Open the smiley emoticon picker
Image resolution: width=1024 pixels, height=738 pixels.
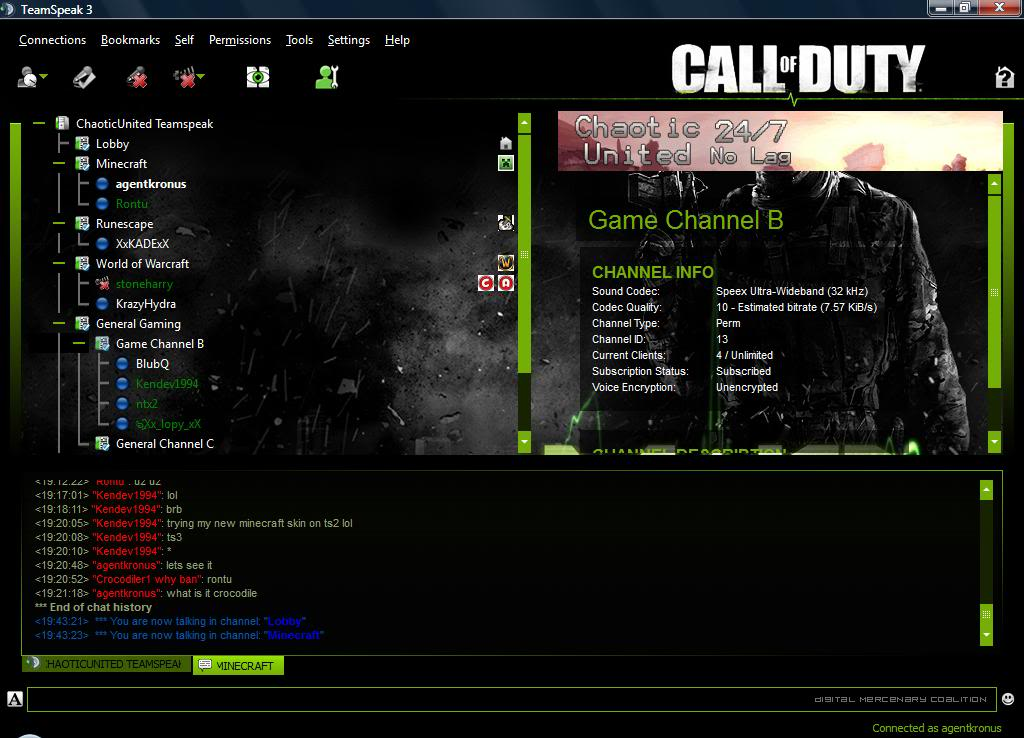click(1008, 699)
